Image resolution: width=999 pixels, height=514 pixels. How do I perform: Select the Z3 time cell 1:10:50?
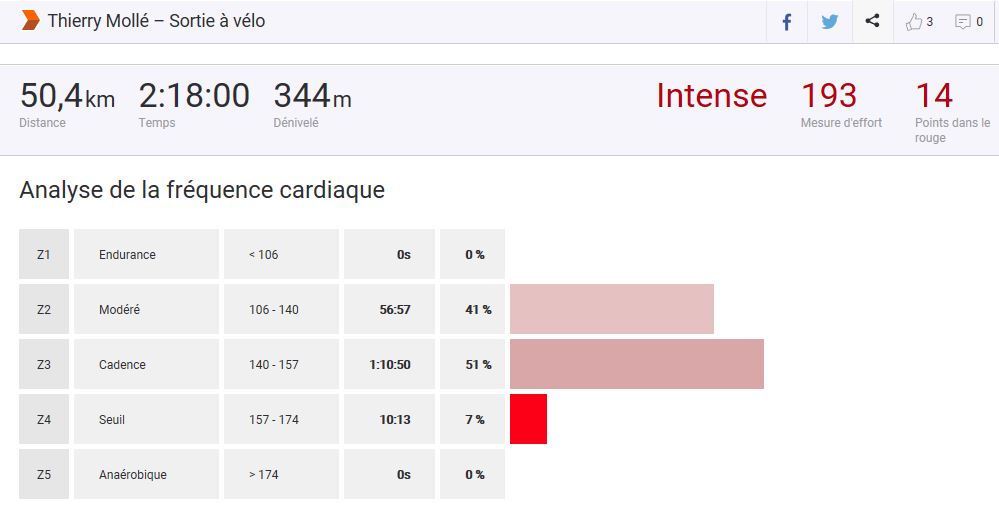(x=390, y=364)
